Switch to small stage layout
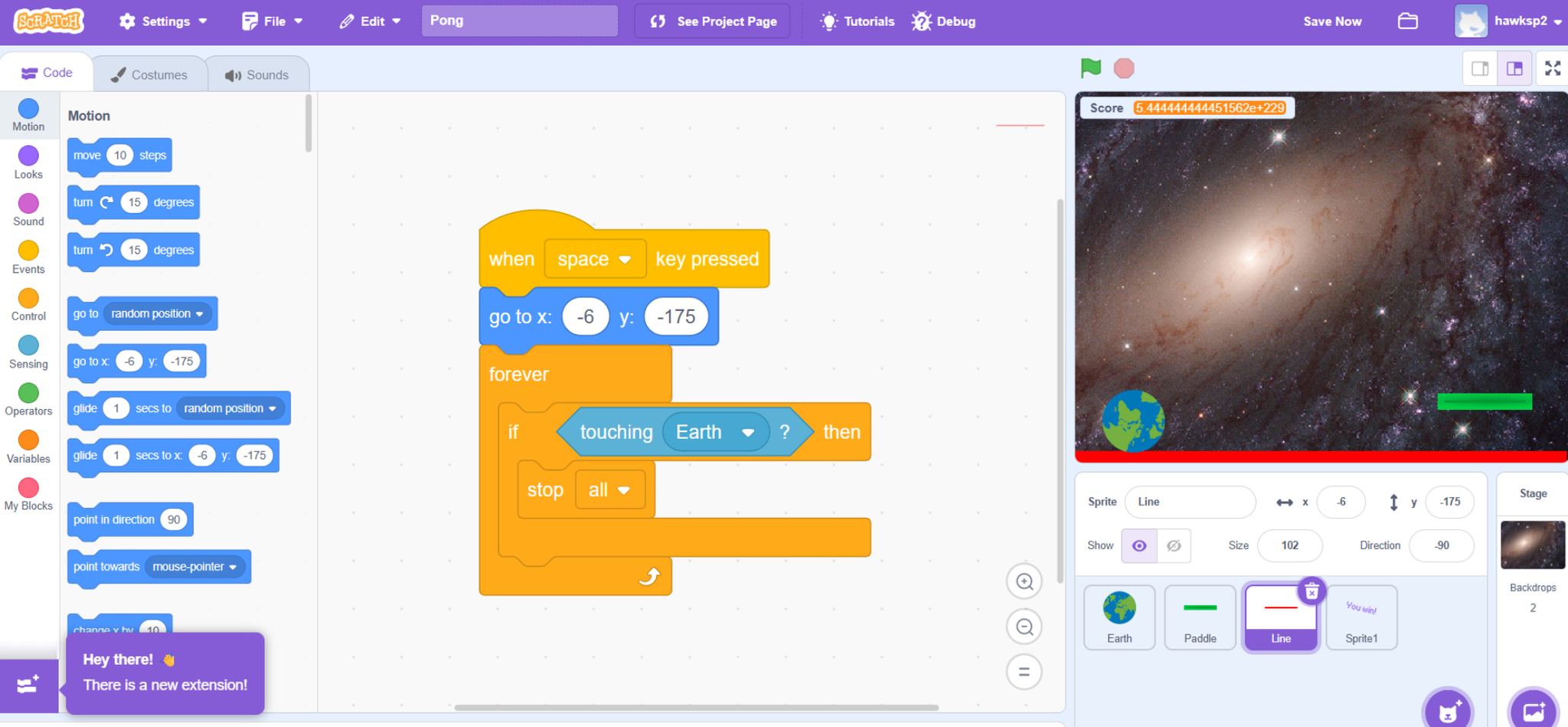Image resolution: width=1568 pixels, height=727 pixels. click(x=1480, y=68)
